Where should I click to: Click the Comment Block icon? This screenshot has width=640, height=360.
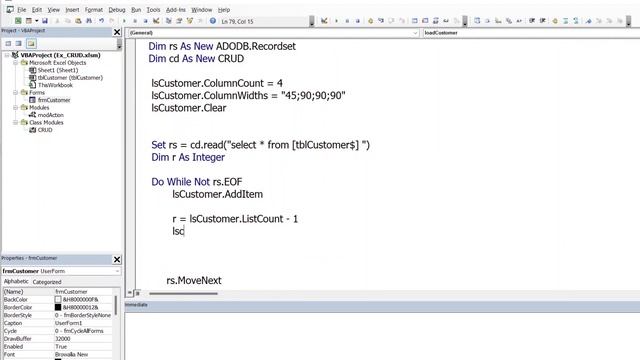pyautogui.click(x=565, y=21)
